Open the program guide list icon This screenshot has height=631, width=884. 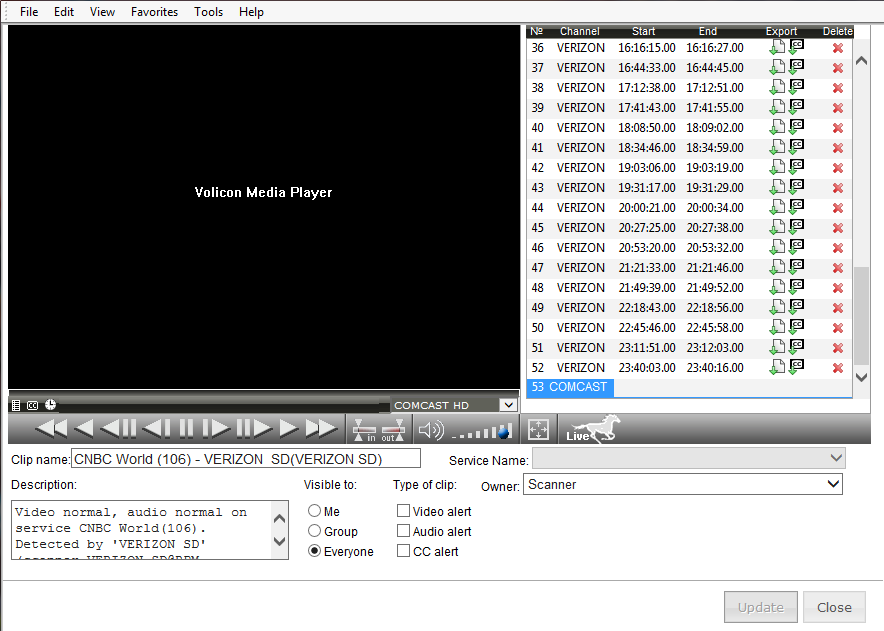coord(16,405)
